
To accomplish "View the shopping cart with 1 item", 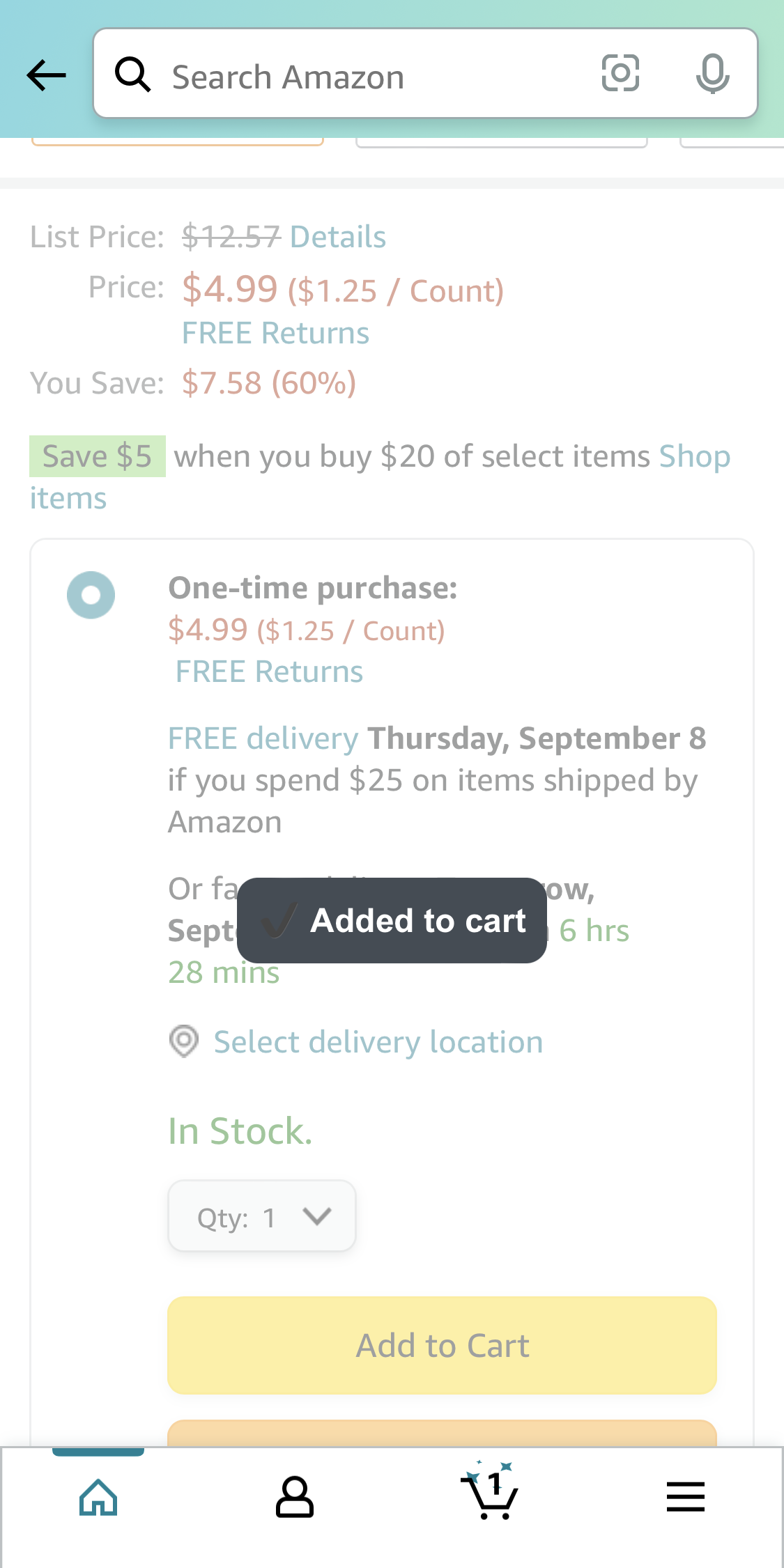I will pyautogui.click(x=490, y=1494).
